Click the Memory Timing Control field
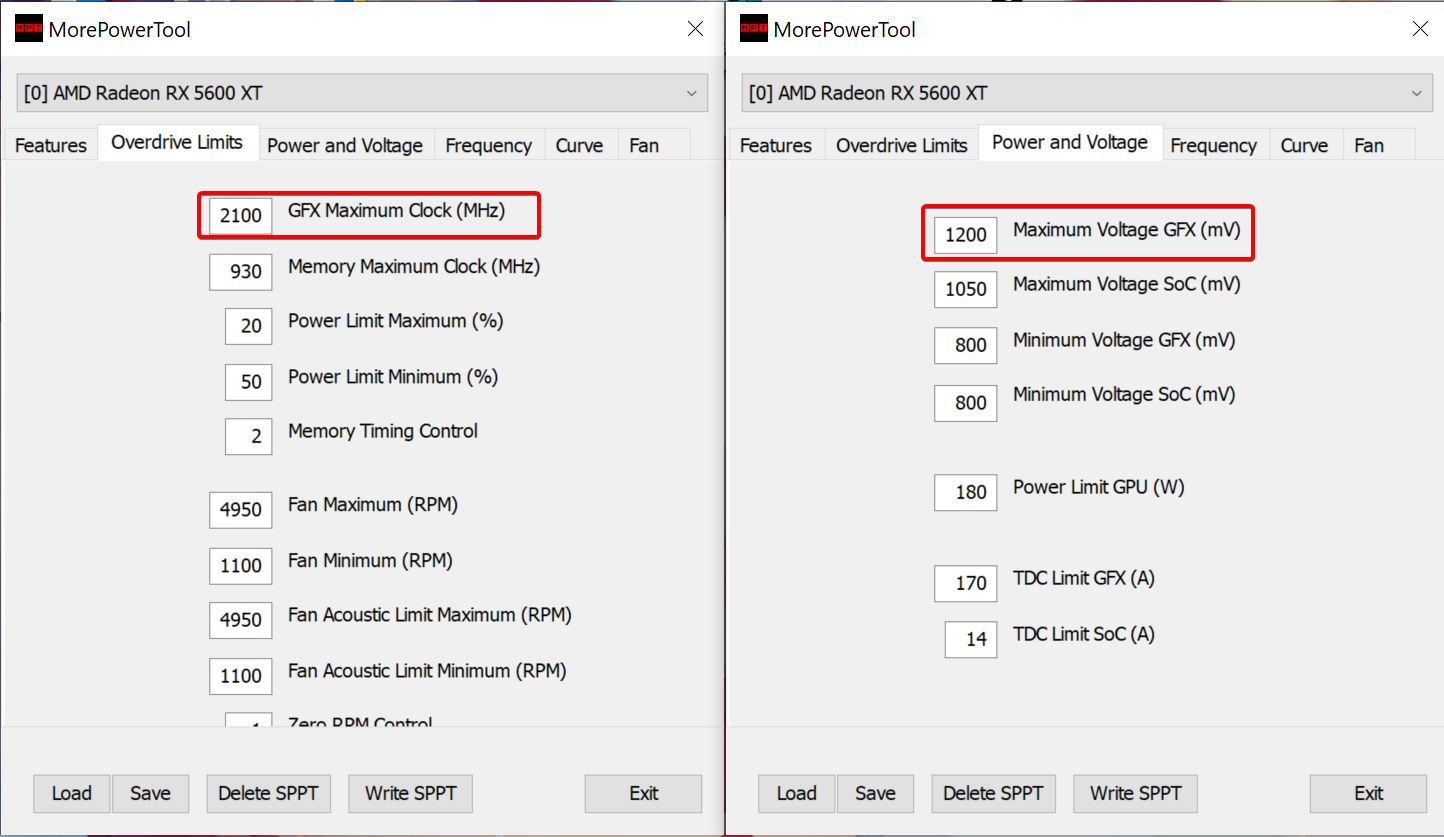 point(249,436)
